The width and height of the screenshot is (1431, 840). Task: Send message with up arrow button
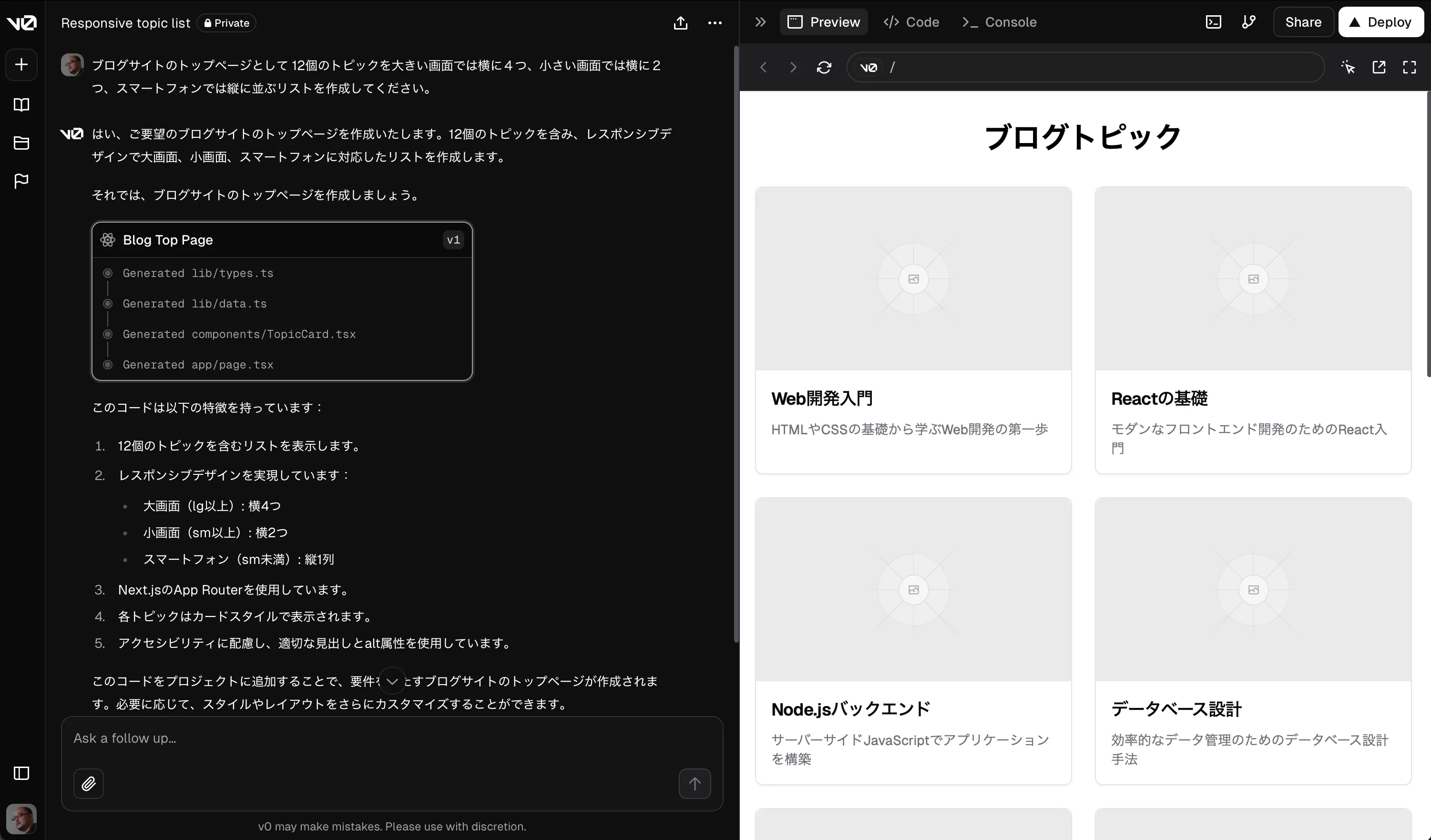coord(695,784)
